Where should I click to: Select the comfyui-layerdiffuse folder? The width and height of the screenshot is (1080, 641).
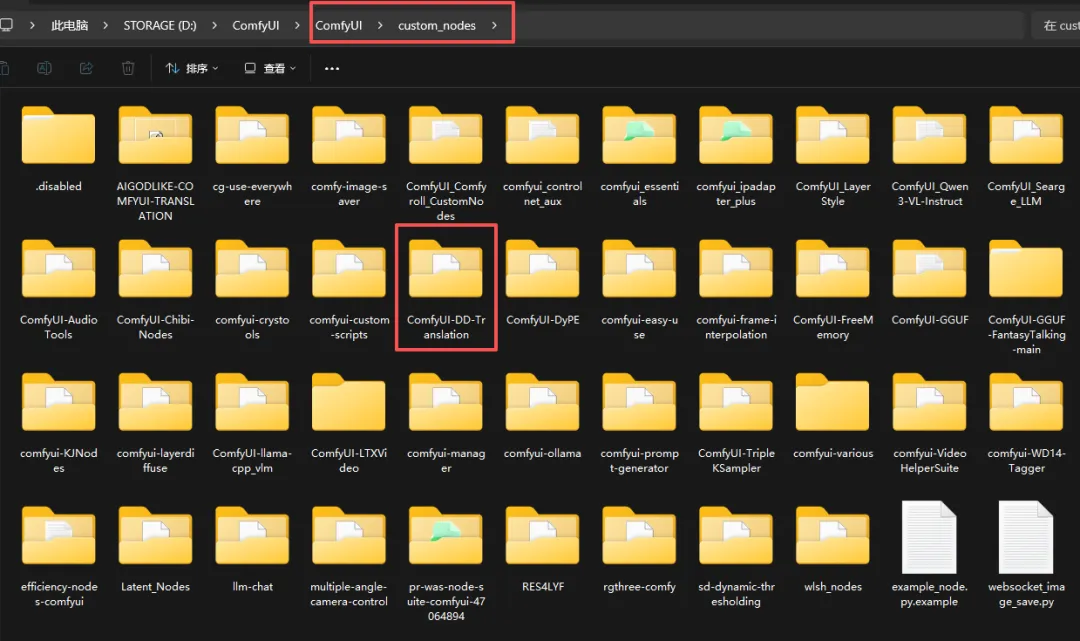pyautogui.click(x=156, y=403)
